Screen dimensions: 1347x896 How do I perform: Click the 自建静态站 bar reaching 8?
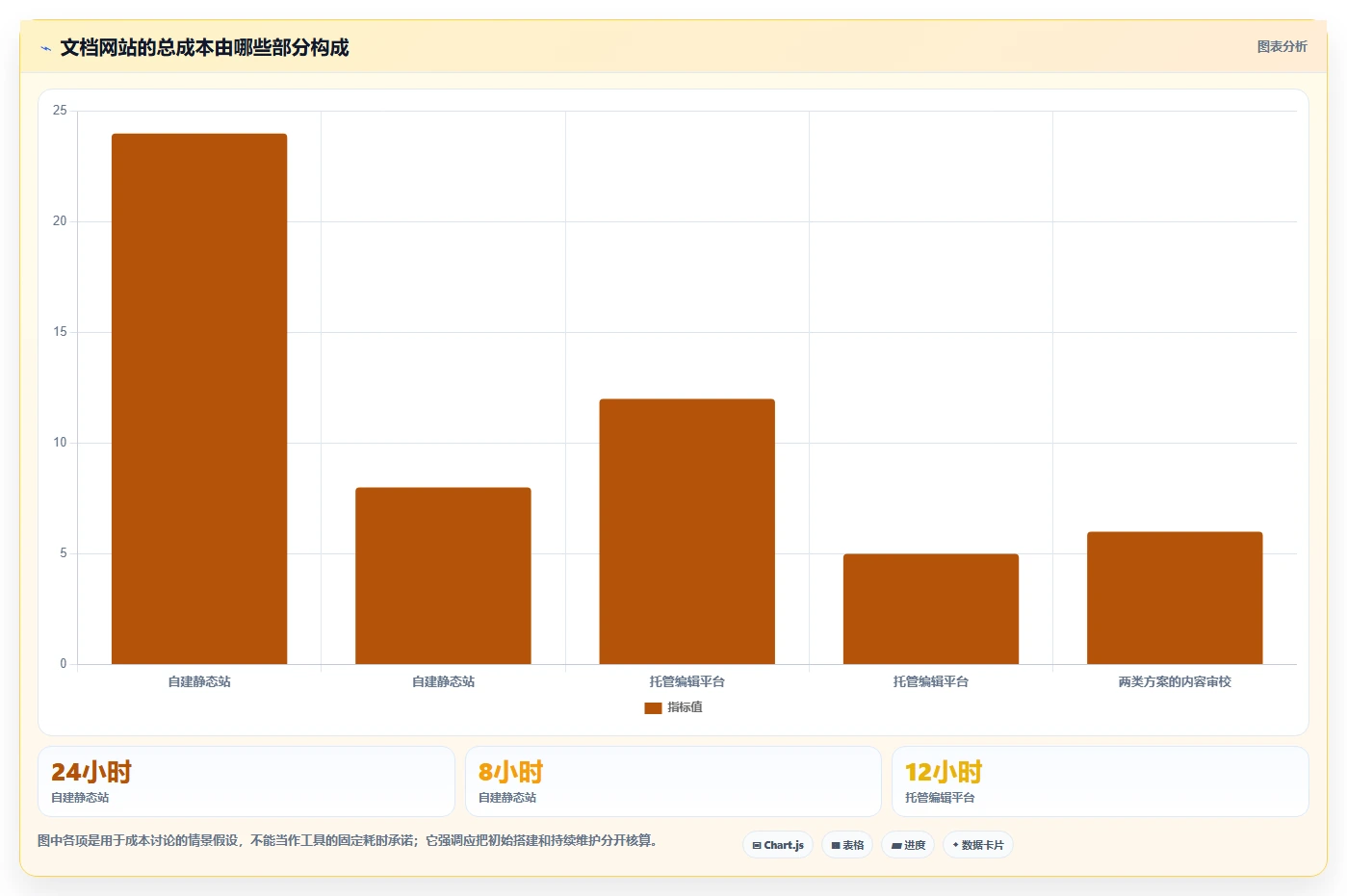point(443,576)
